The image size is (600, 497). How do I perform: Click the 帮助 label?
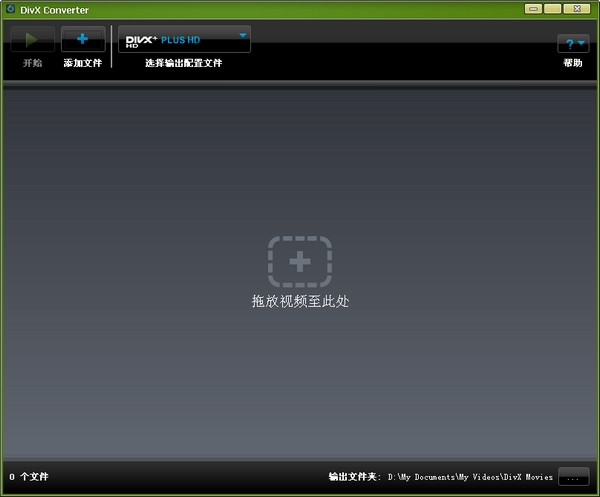(x=572, y=63)
